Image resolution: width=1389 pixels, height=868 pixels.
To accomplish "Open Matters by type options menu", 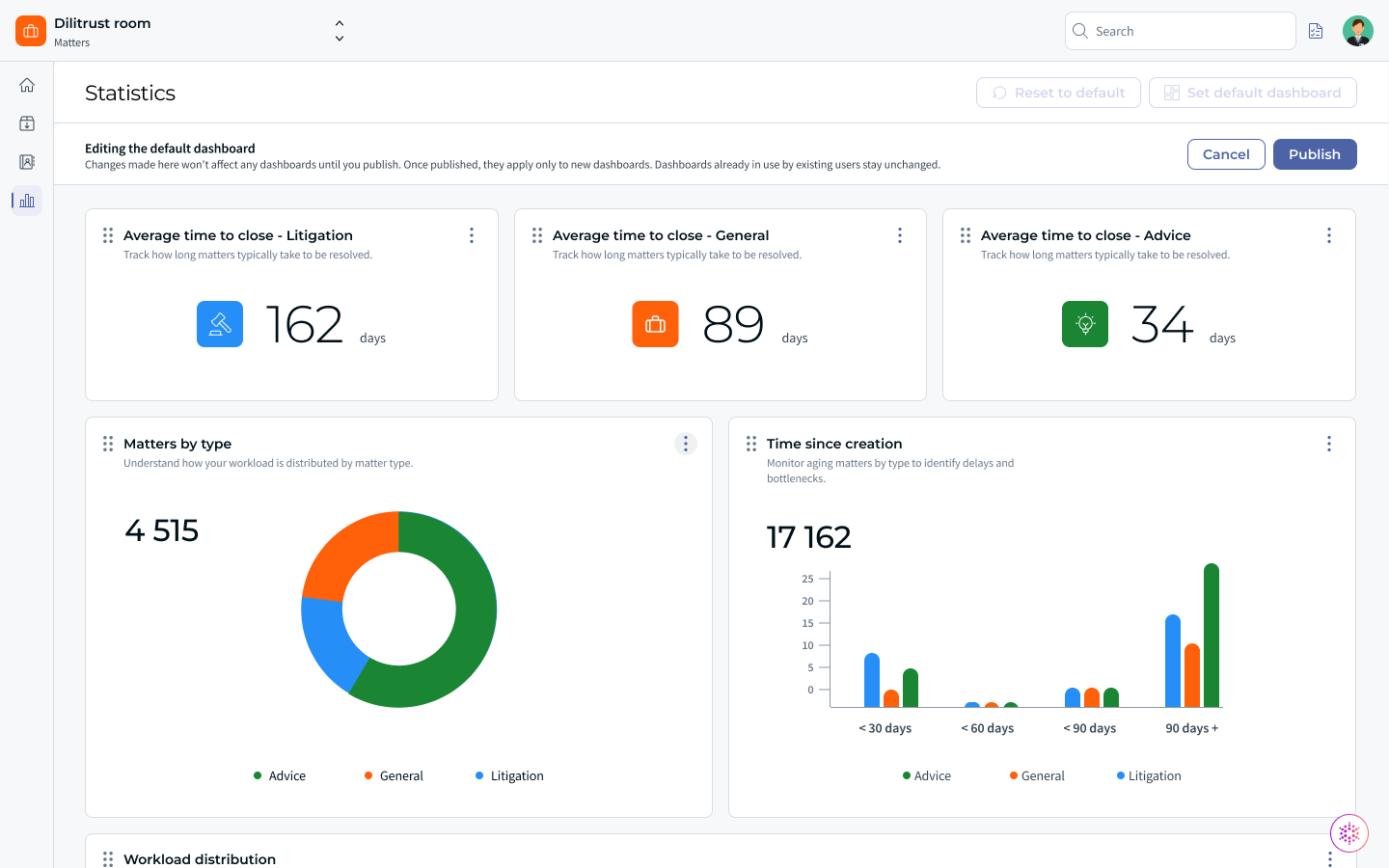I will (x=686, y=444).
